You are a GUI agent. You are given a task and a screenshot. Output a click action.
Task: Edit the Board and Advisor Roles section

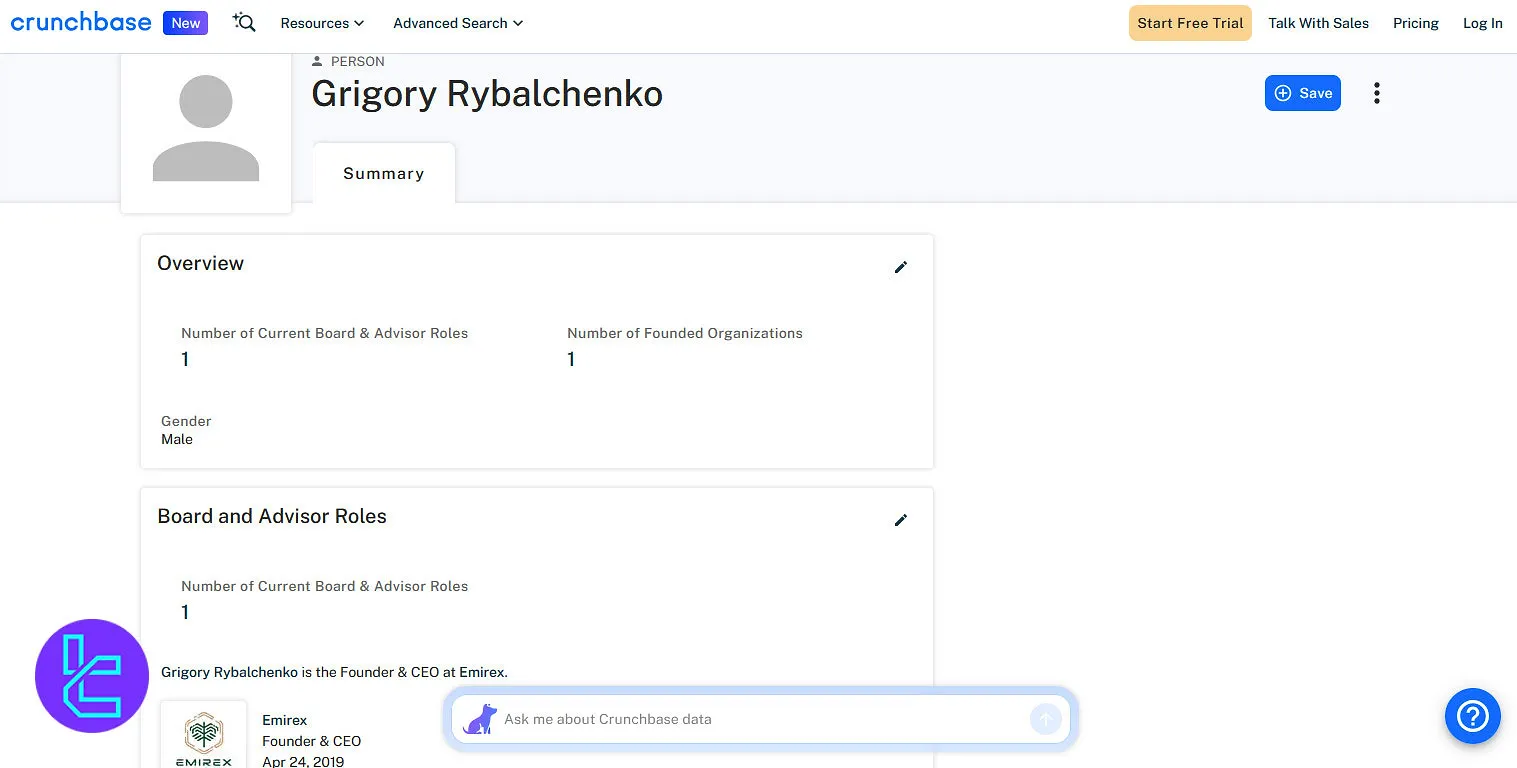pyautogui.click(x=900, y=520)
